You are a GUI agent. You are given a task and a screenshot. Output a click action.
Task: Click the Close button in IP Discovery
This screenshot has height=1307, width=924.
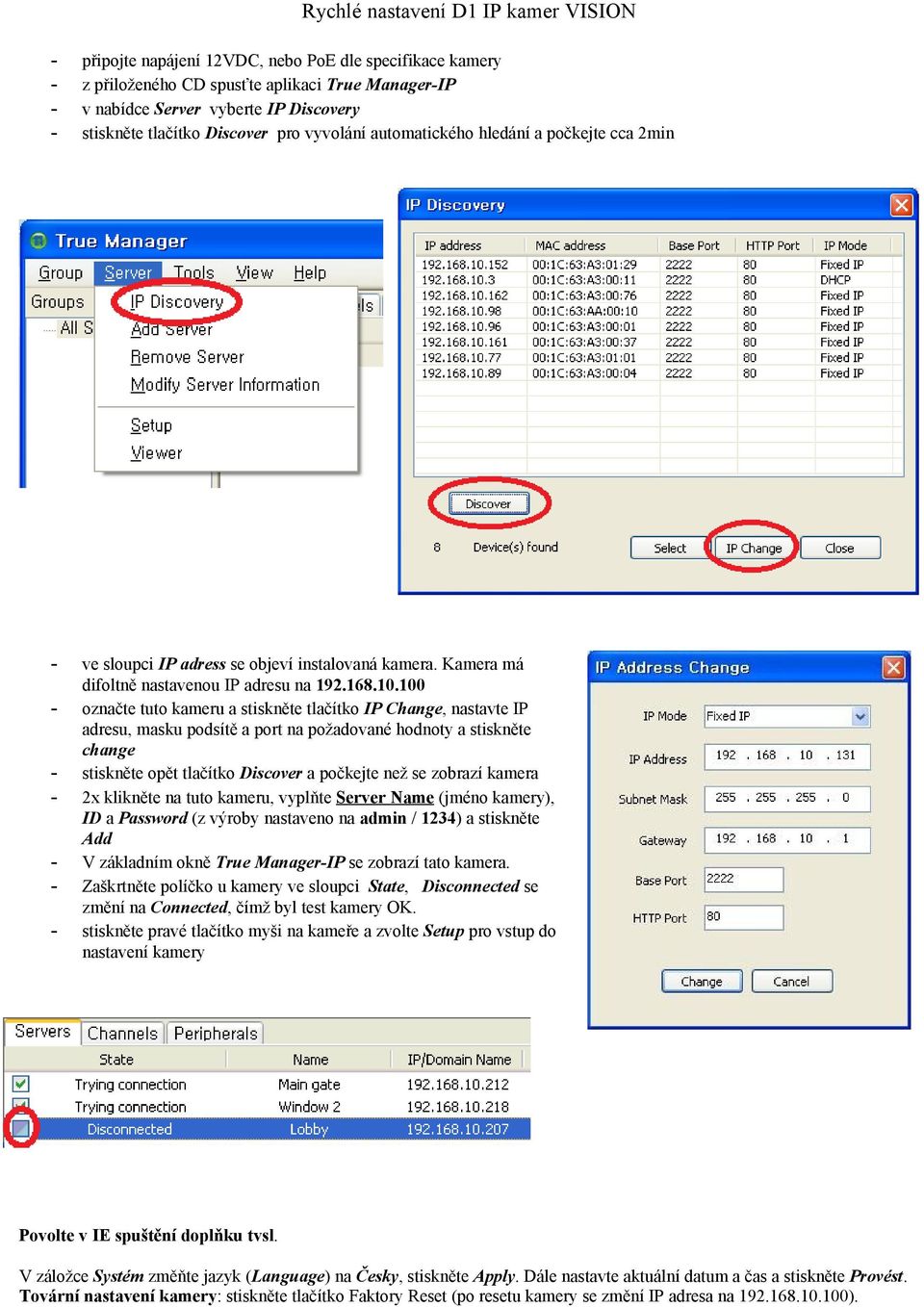pos(839,548)
